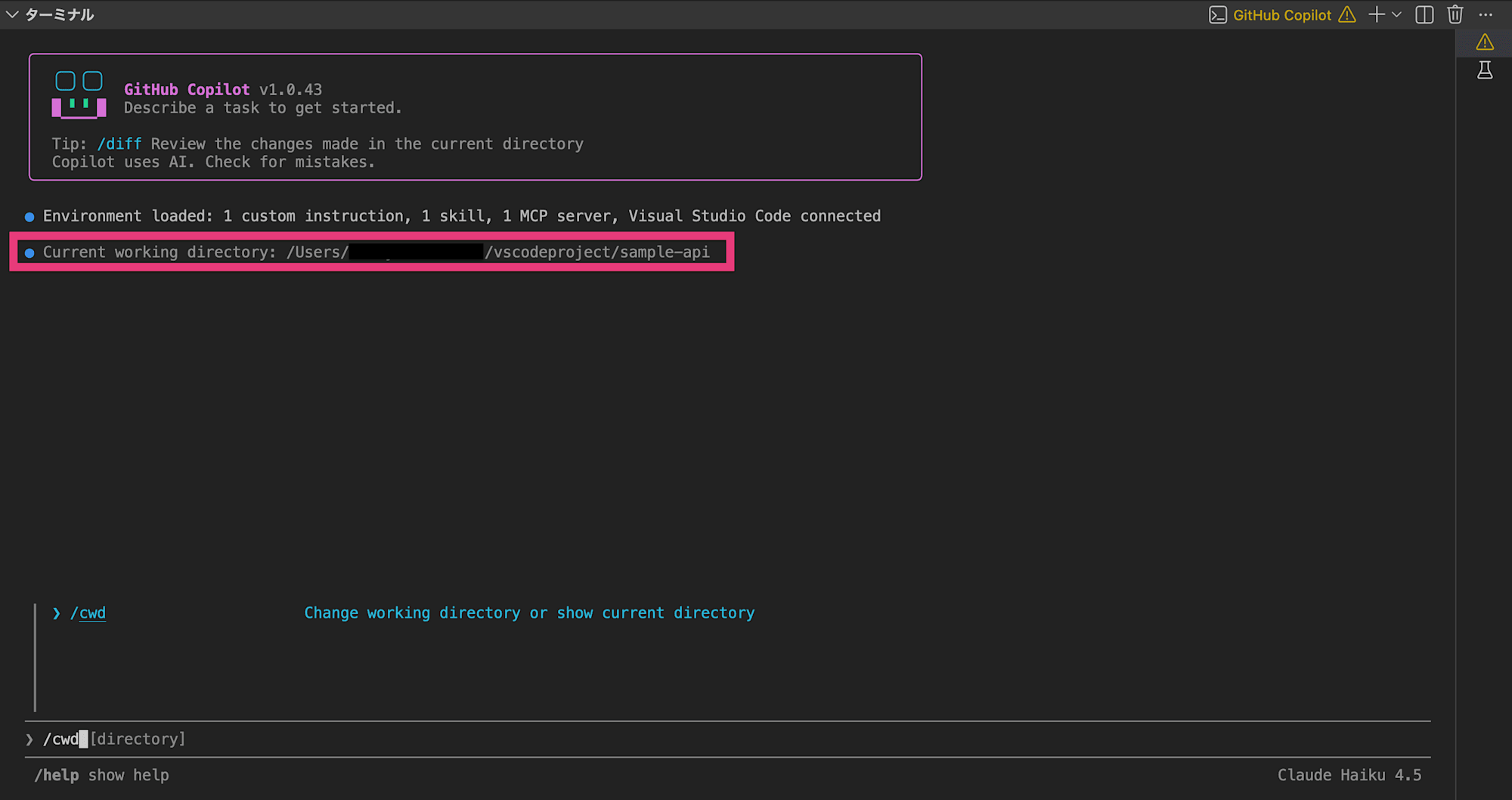Open the new terminal profile dropdown arrow
Viewport: 1512px width, 800px height.
pos(1396,14)
